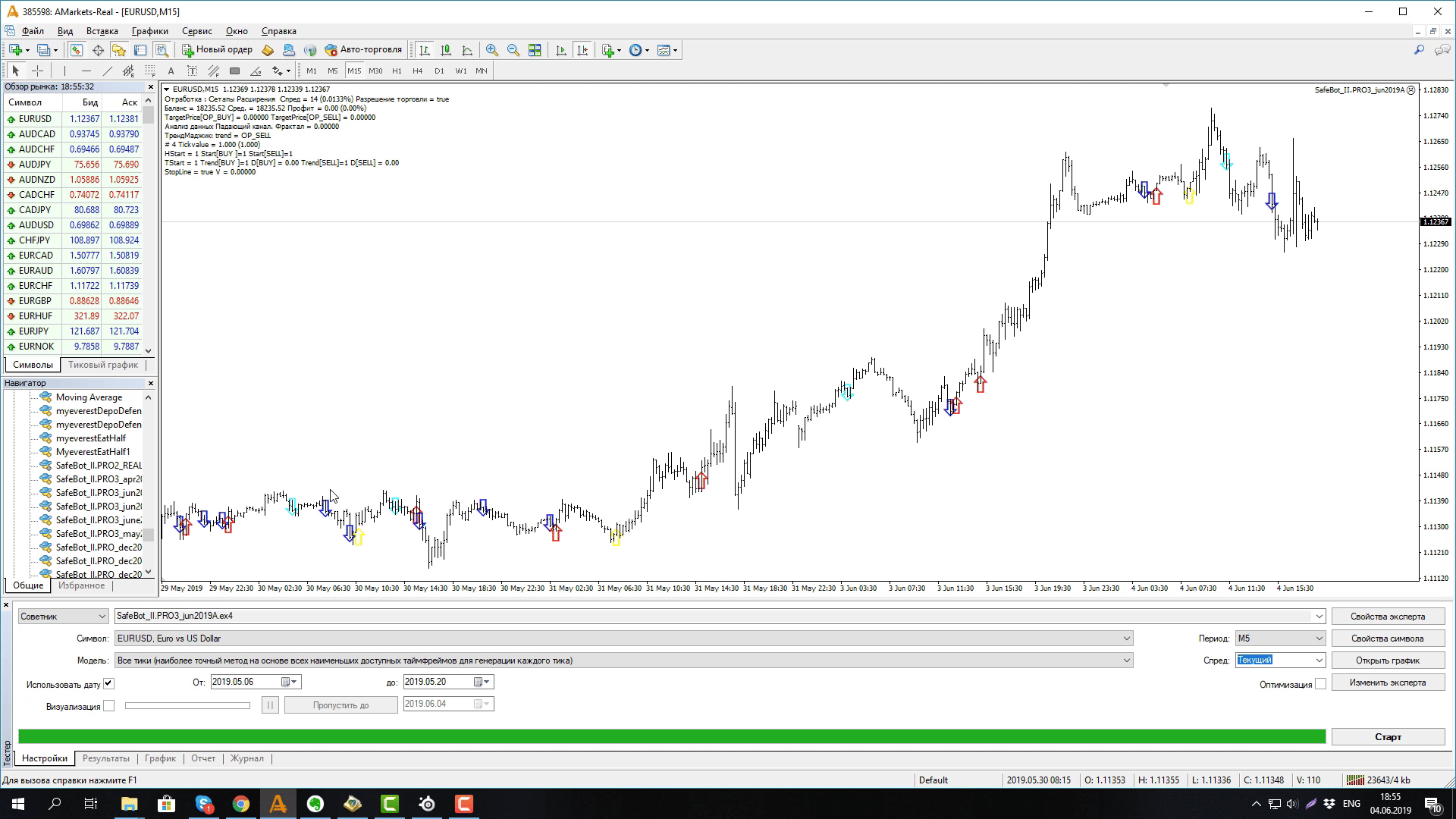1456x819 pixels.
Task: Click the zoom out magnifier icon
Action: coord(513,50)
